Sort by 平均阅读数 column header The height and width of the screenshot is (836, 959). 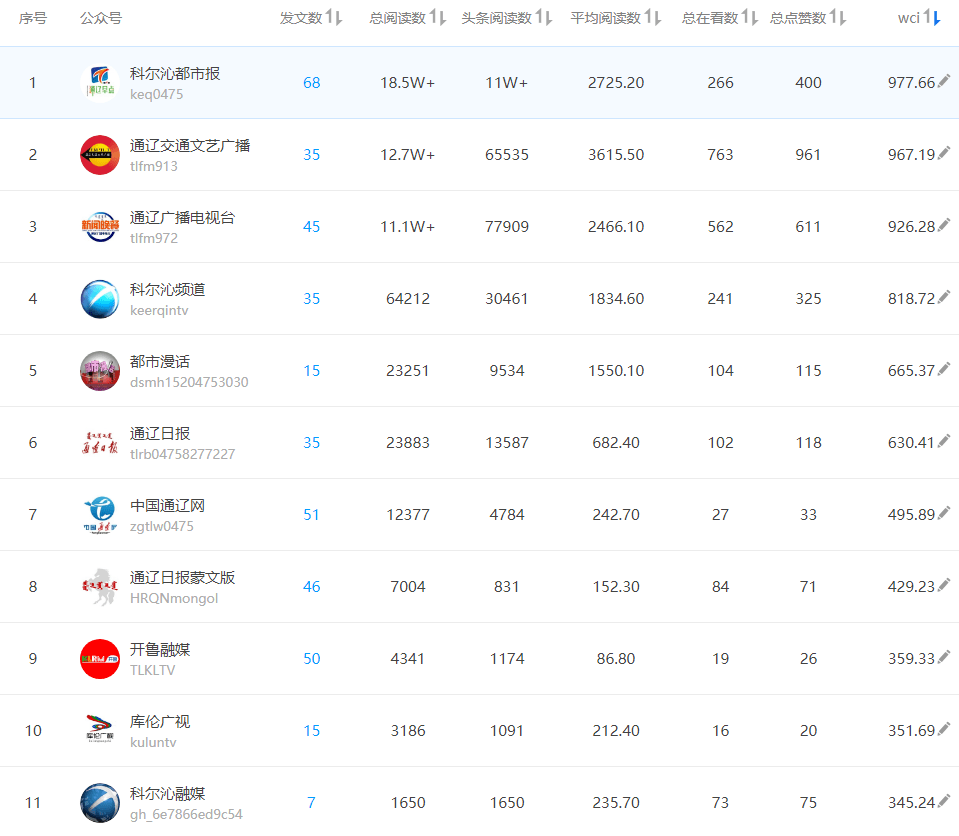(x=615, y=18)
